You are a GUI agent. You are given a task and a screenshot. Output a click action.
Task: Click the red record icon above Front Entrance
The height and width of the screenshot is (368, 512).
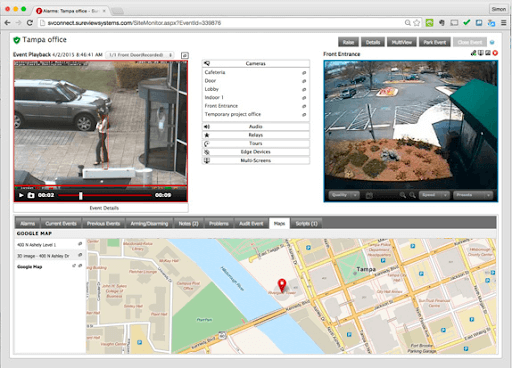coord(495,53)
